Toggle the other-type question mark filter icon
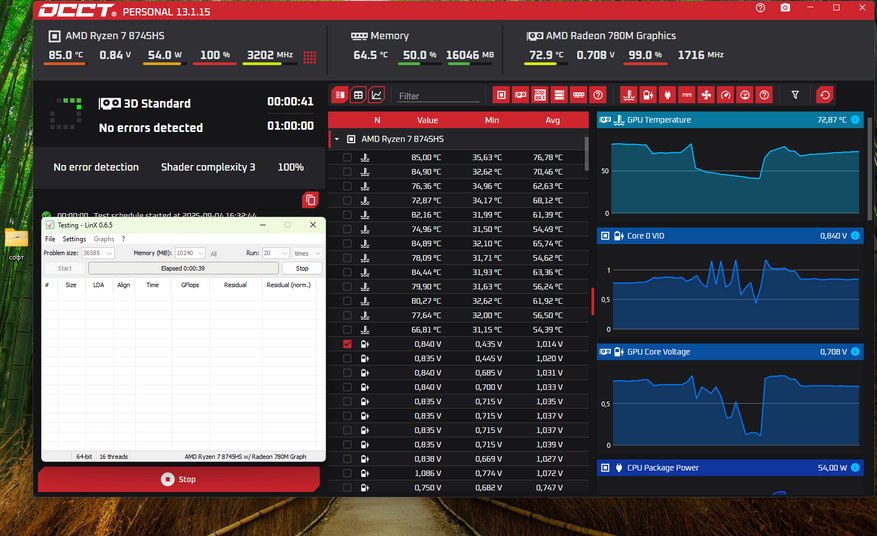The height and width of the screenshot is (536, 877). point(764,95)
